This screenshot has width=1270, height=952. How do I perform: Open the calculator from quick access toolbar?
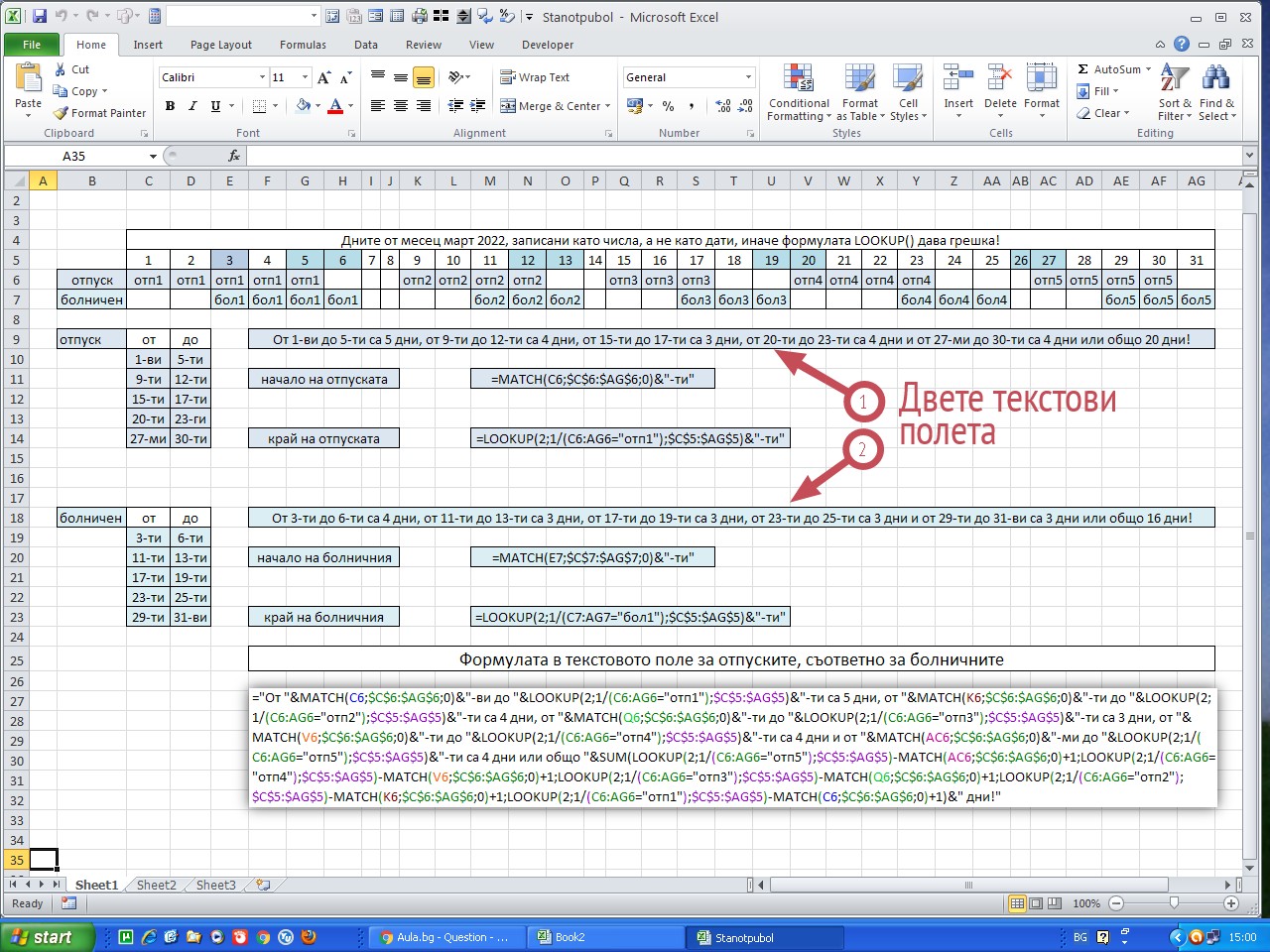[x=155, y=16]
